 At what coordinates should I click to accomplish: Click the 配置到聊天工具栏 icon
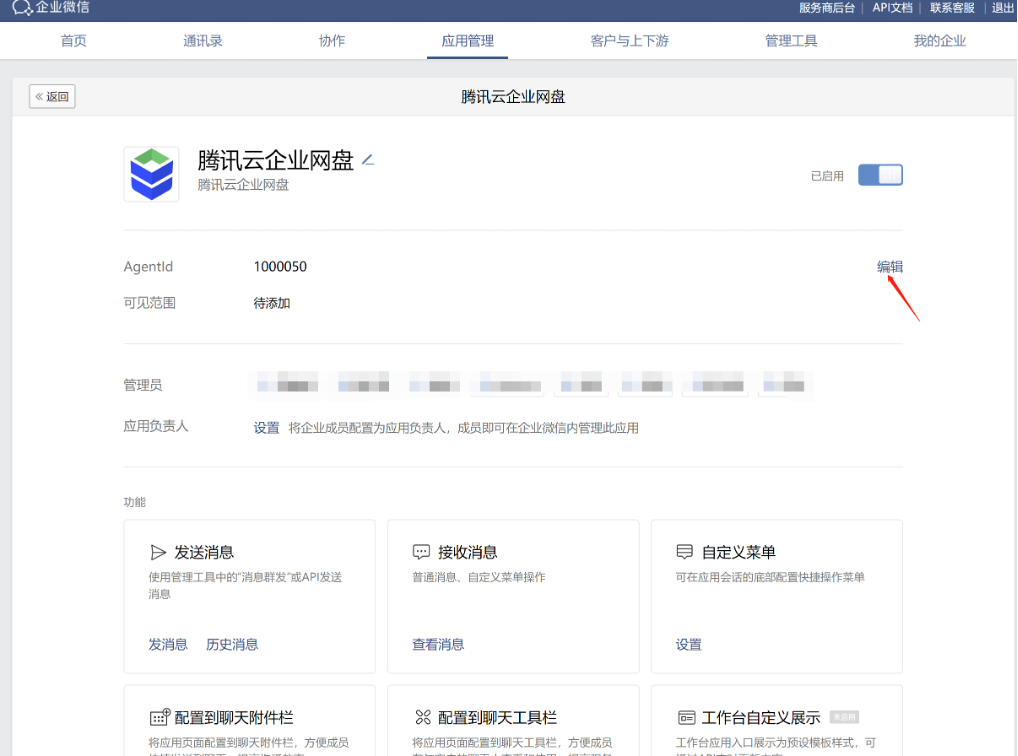pyautogui.click(x=423, y=717)
